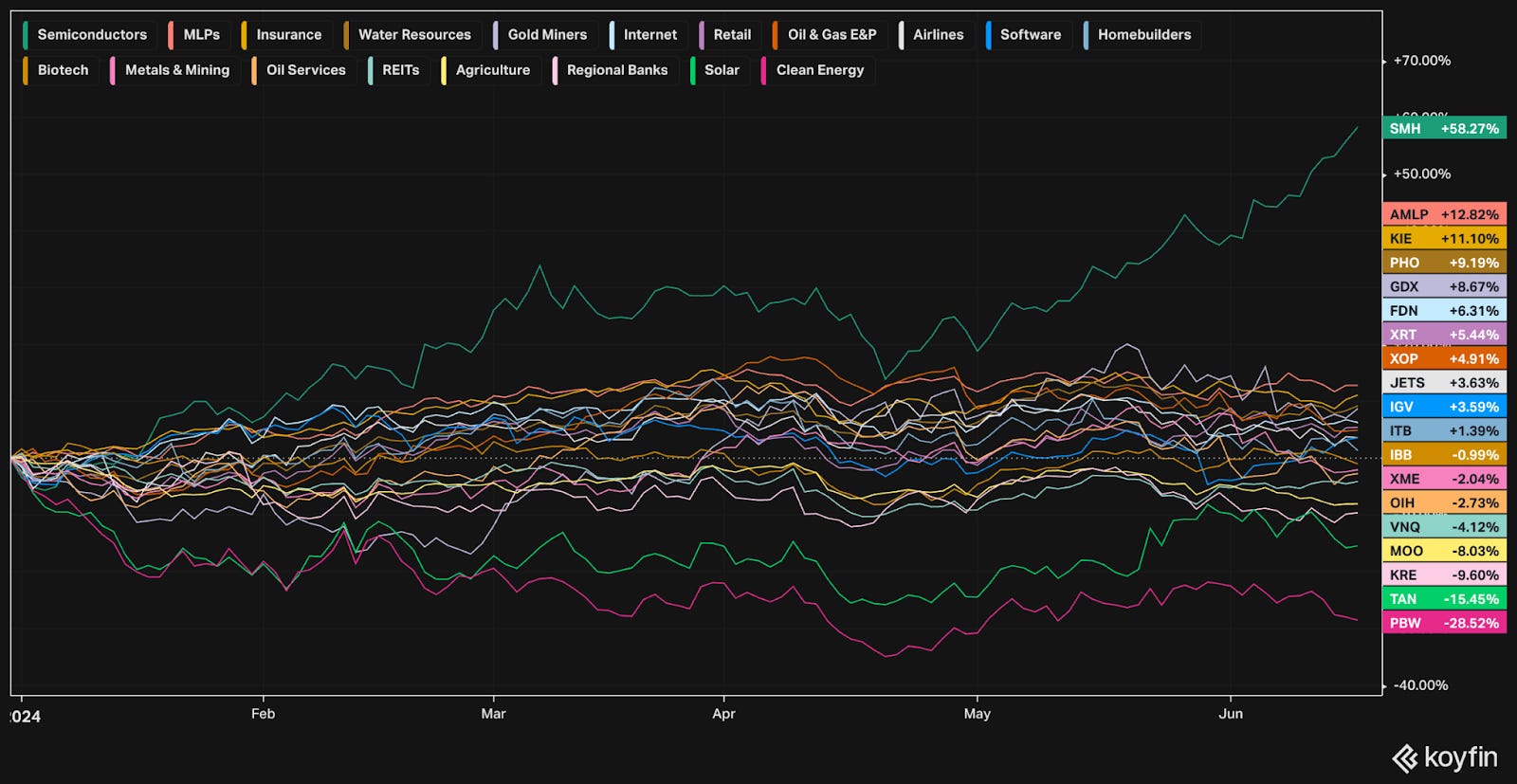Select the IGV +3.59% price label
This screenshot has height=784, width=1517.
(1444, 407)
